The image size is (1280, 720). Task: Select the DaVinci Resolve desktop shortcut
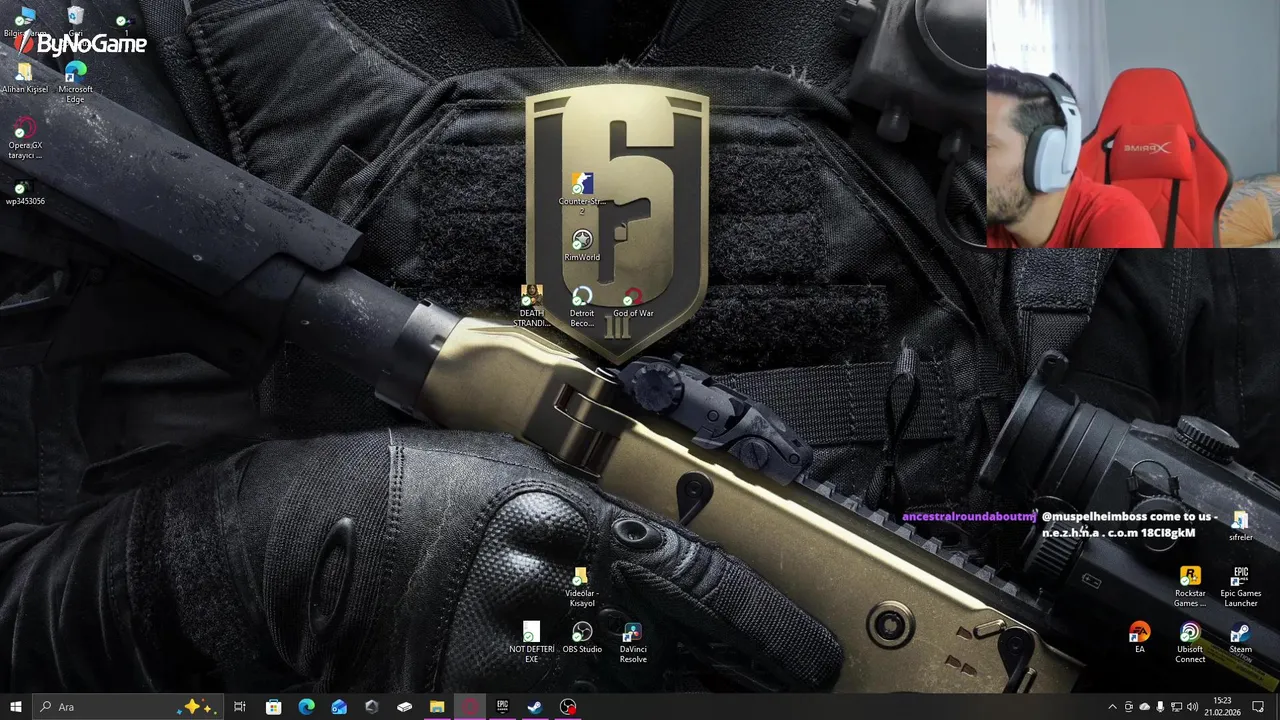632,642
